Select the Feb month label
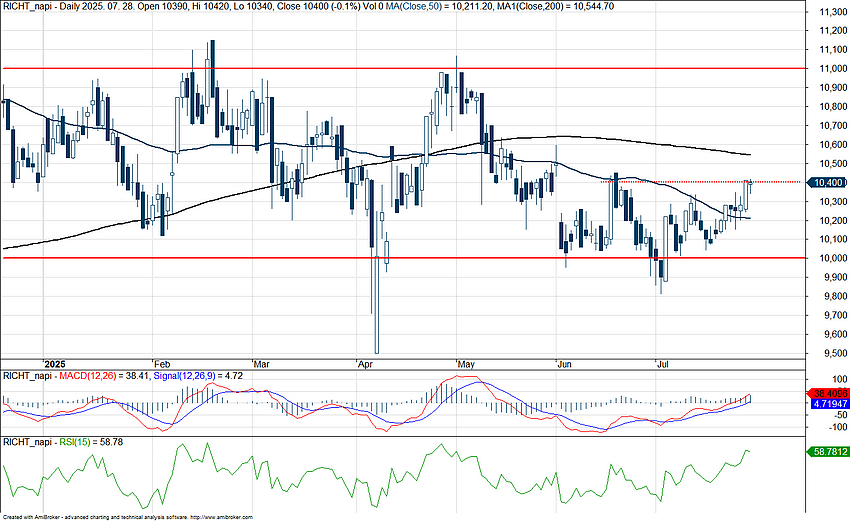The image size is (850, 521). 163,364
